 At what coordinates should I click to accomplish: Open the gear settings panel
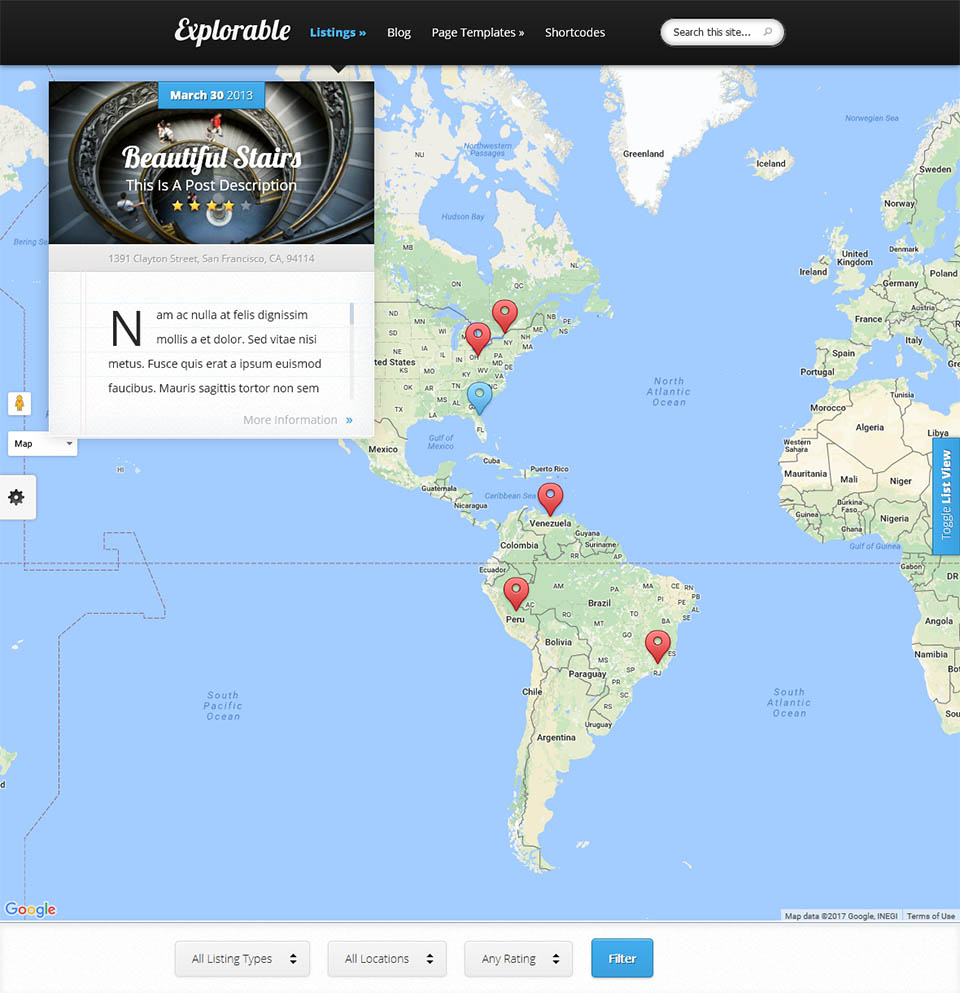[x=17, y=497]
